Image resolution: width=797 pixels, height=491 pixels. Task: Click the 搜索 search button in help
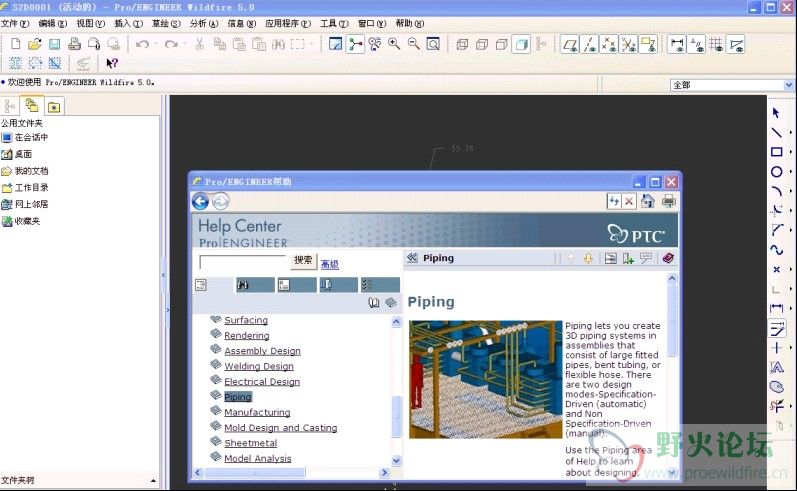(x=303, y=260)
